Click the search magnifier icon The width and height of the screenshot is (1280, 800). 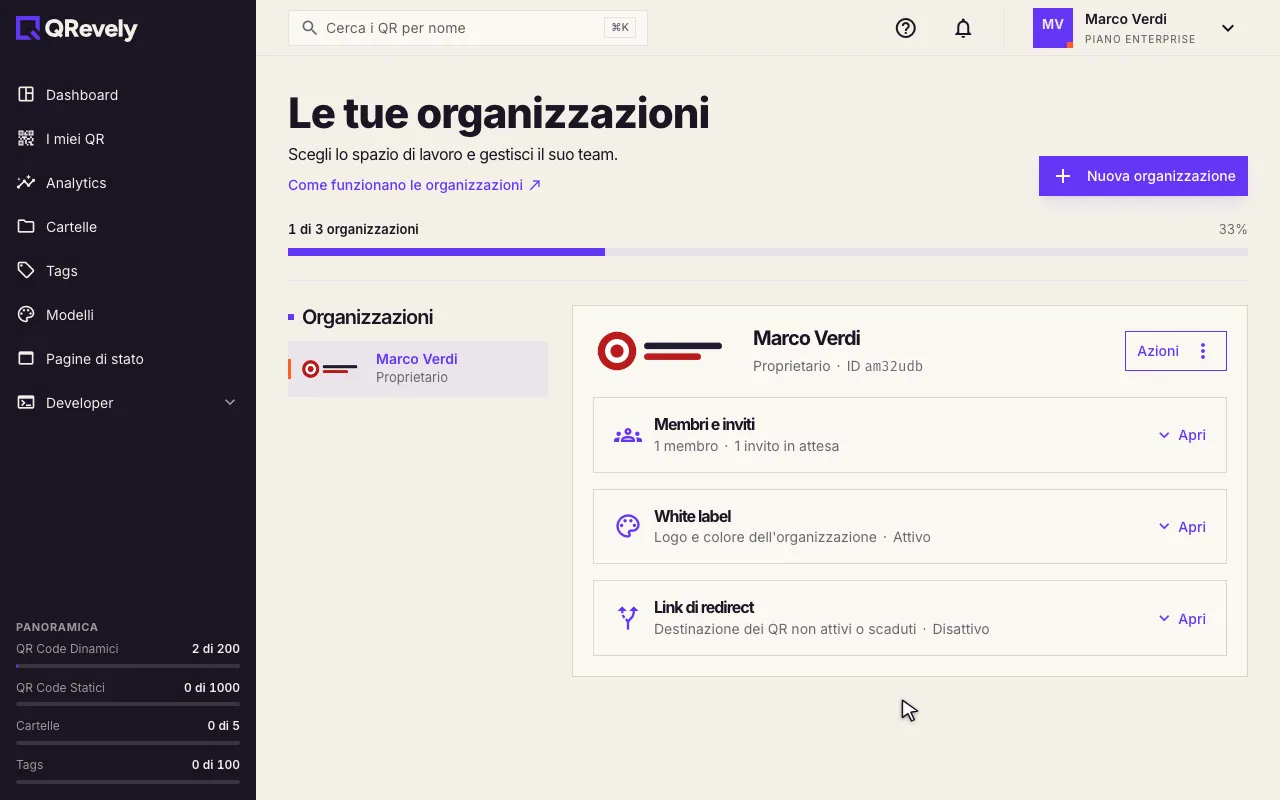(310, 28)
